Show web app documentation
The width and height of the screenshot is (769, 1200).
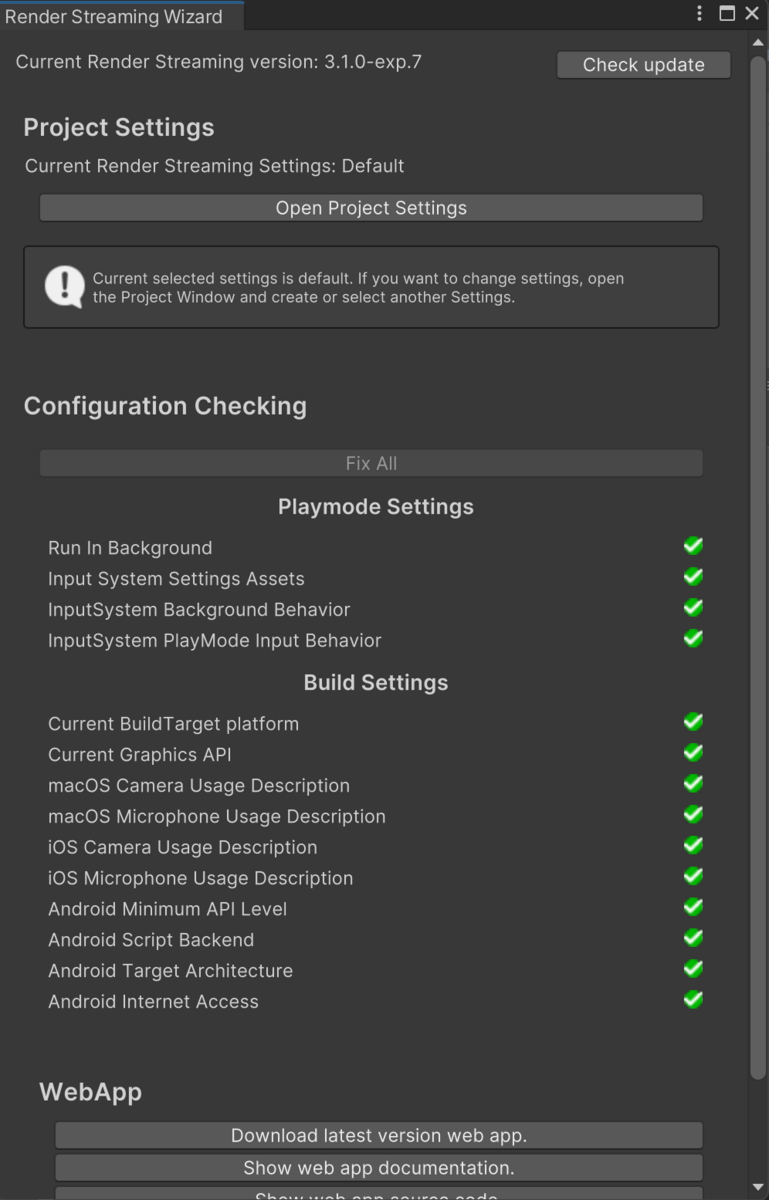pos(379,1167)
